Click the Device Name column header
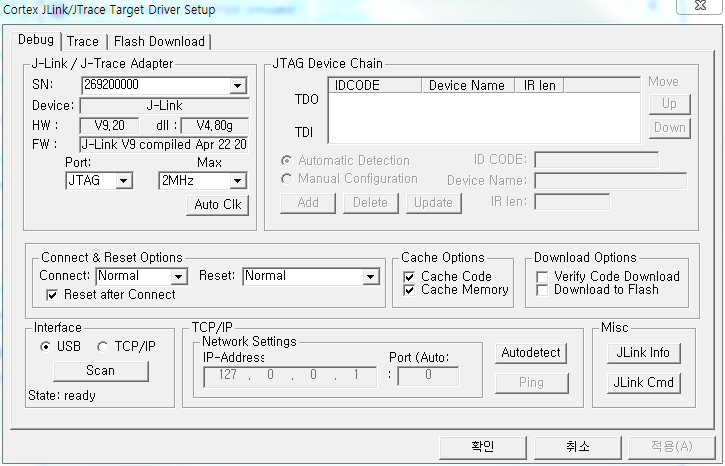The width and height of the screenshot is (725, 466). point(468,86)
